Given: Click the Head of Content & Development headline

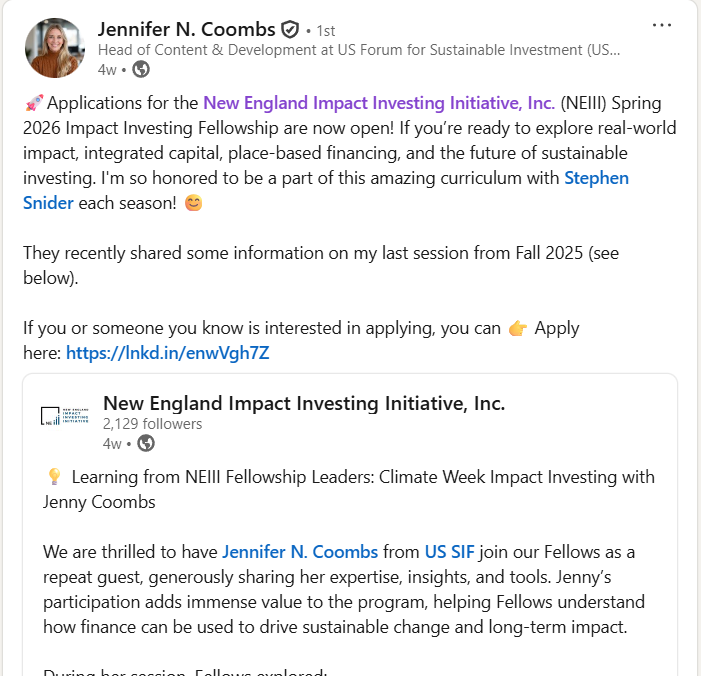Looking at the screenshot, I should (359, 50).
